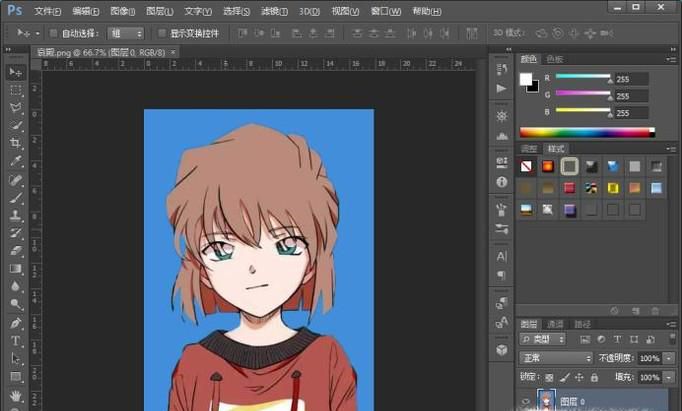The image size is (682, 411).
Task: Switch to the 路径 tab
Action: point(582,324)
